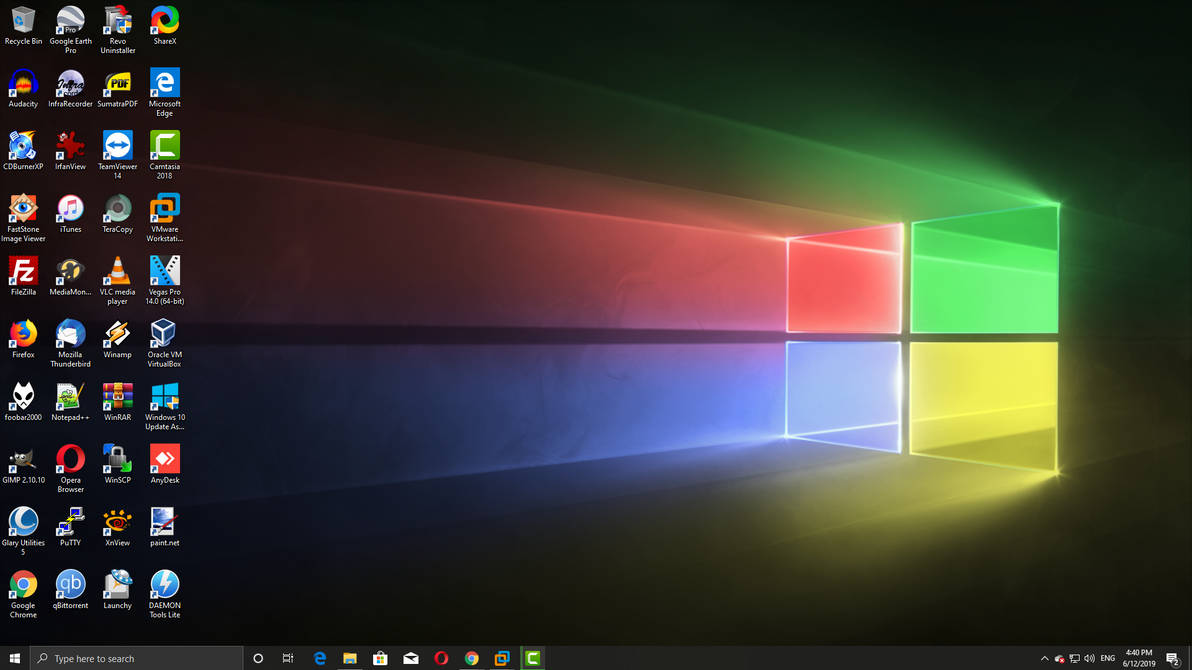Viewport: 1192px width, 670px height.
Task: Focus the 'Type here to search' box
Action: 137,659
